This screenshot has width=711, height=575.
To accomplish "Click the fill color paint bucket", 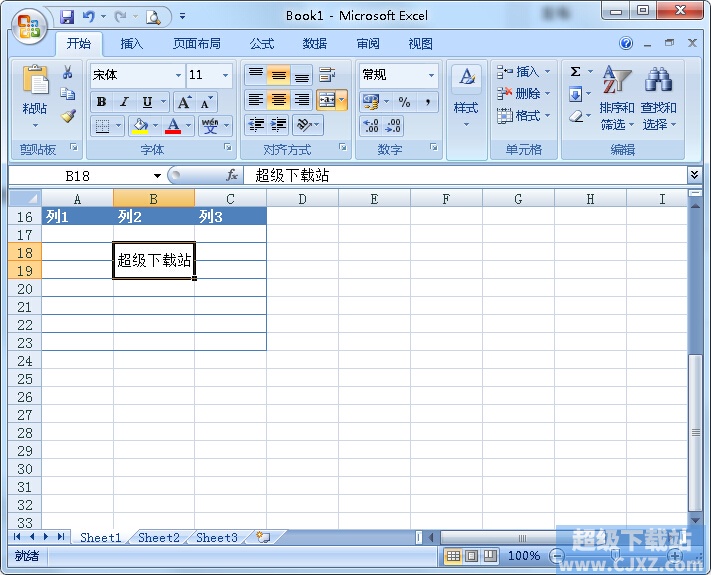I will click(140, 126).
